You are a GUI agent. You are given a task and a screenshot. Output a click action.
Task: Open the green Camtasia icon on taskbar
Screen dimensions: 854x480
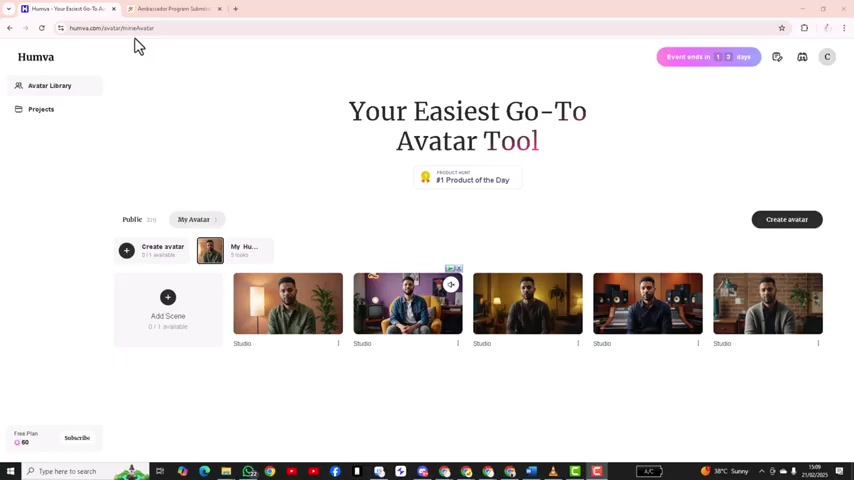pos(575,471)
